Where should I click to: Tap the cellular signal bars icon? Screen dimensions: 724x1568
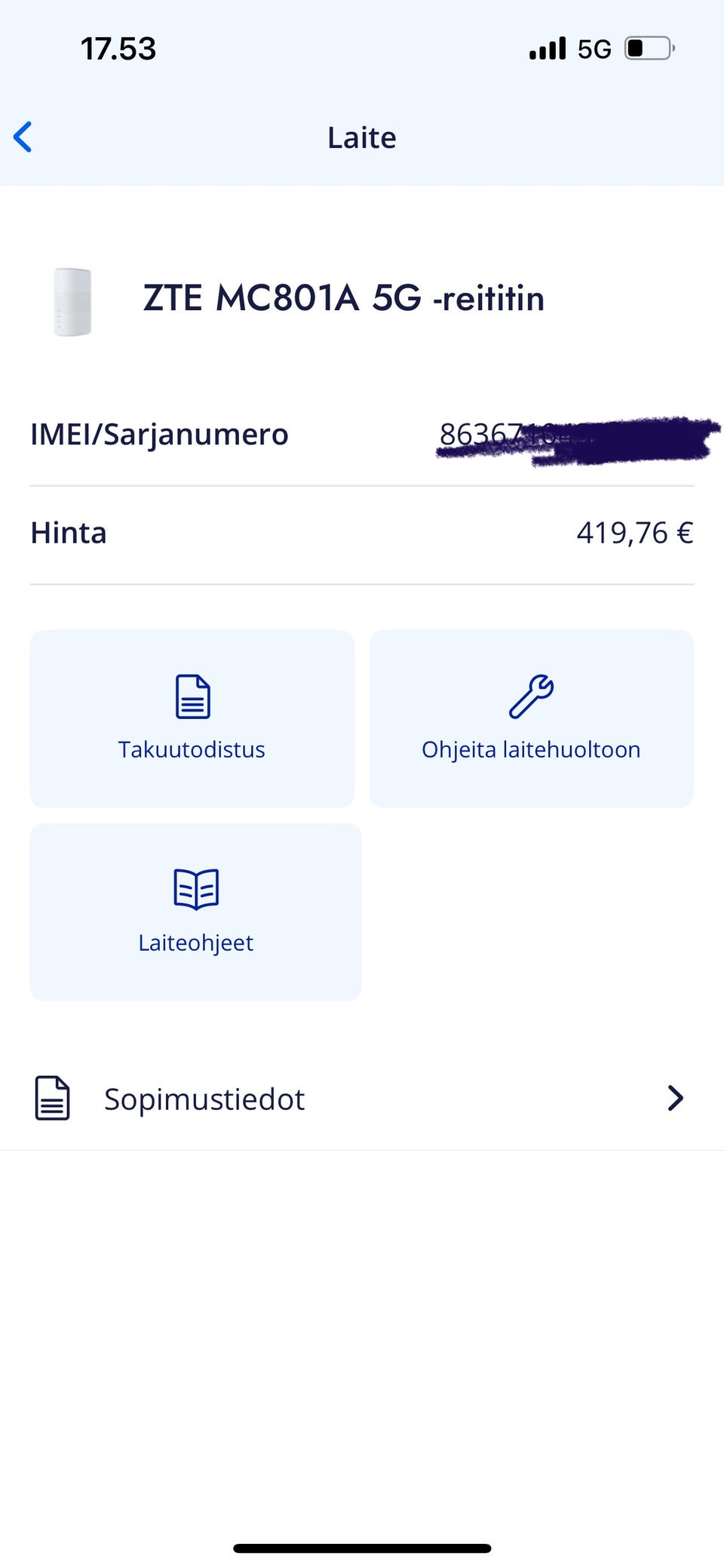(x=548, y=49)
